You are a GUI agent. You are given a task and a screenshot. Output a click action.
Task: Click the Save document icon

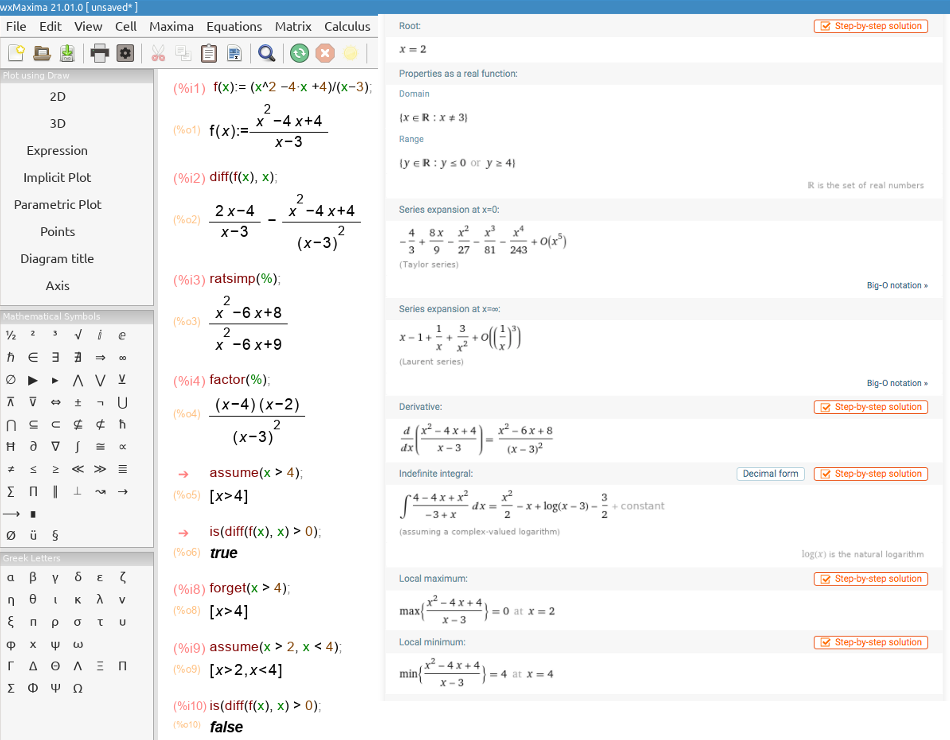pos(67,54)
